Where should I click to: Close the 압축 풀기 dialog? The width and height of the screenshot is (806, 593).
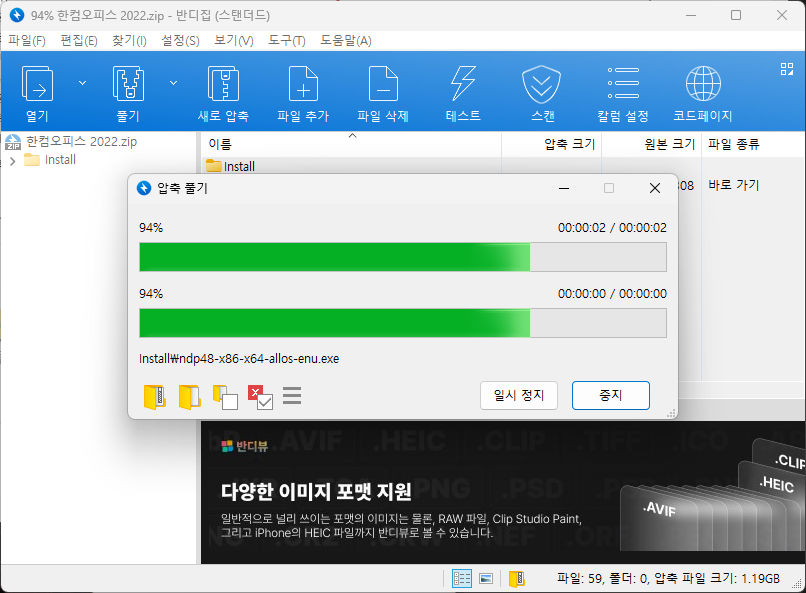(x=654, y=189)
